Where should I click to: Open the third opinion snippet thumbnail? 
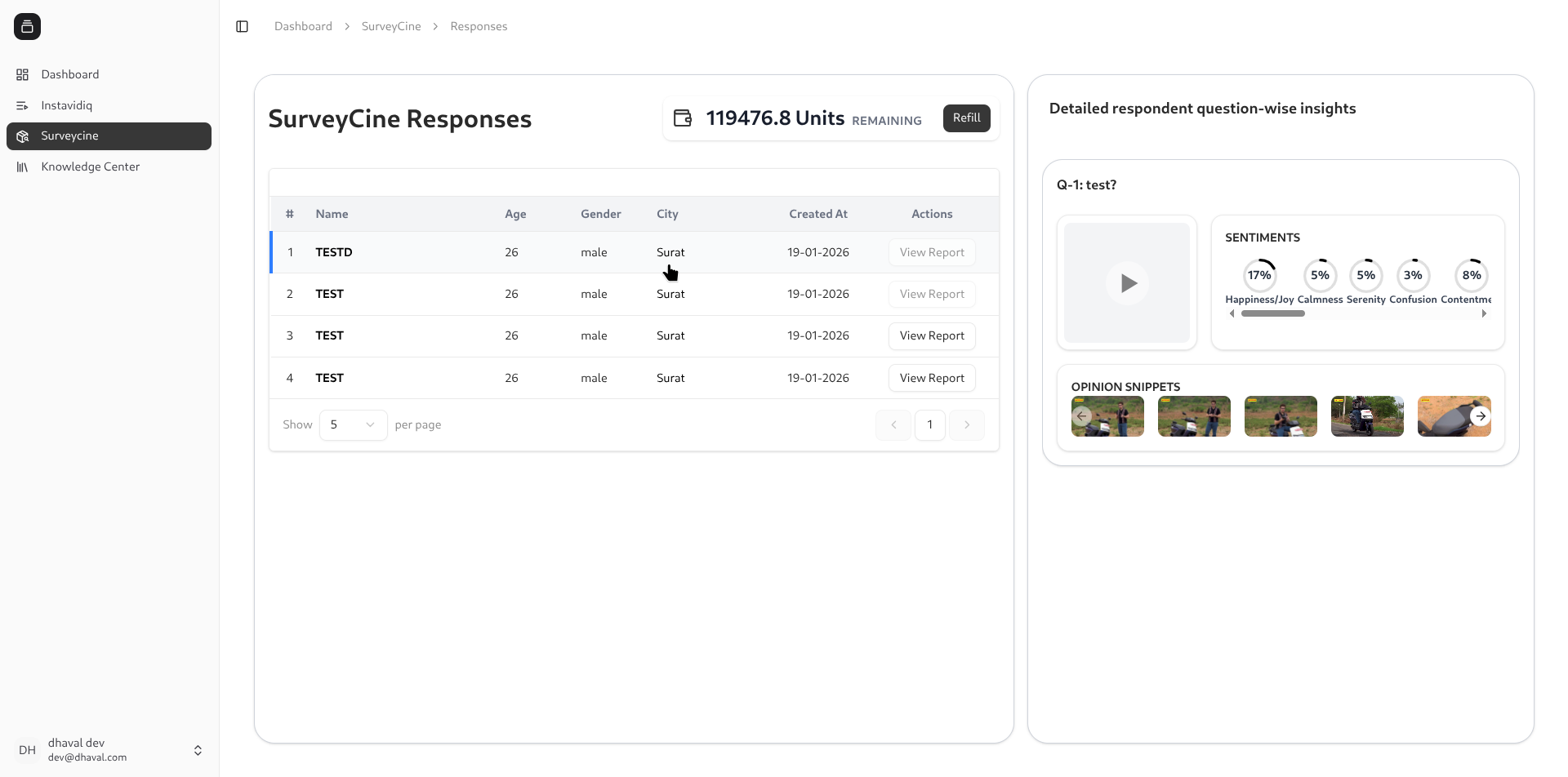click(1281, 416)
